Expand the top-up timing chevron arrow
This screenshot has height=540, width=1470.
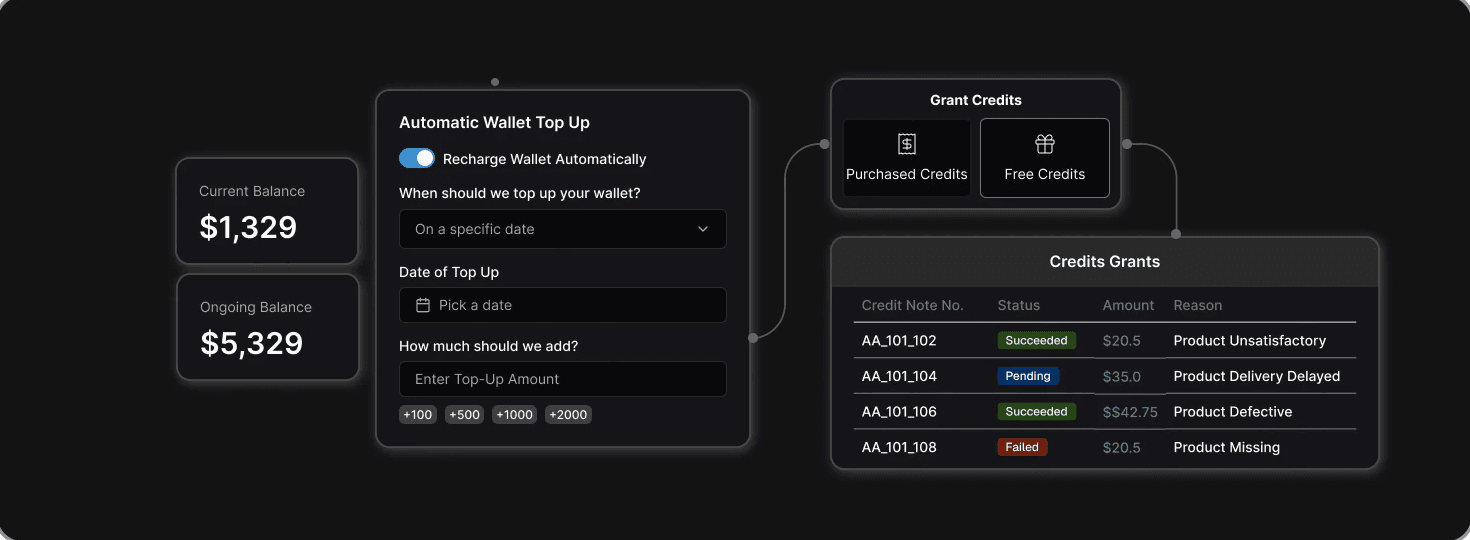tap(703, 229)
